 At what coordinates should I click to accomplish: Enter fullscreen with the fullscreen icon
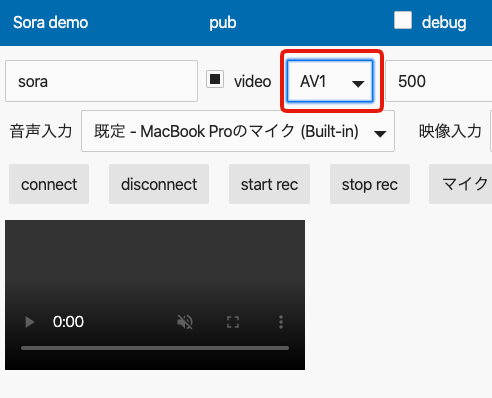point(233,322)
